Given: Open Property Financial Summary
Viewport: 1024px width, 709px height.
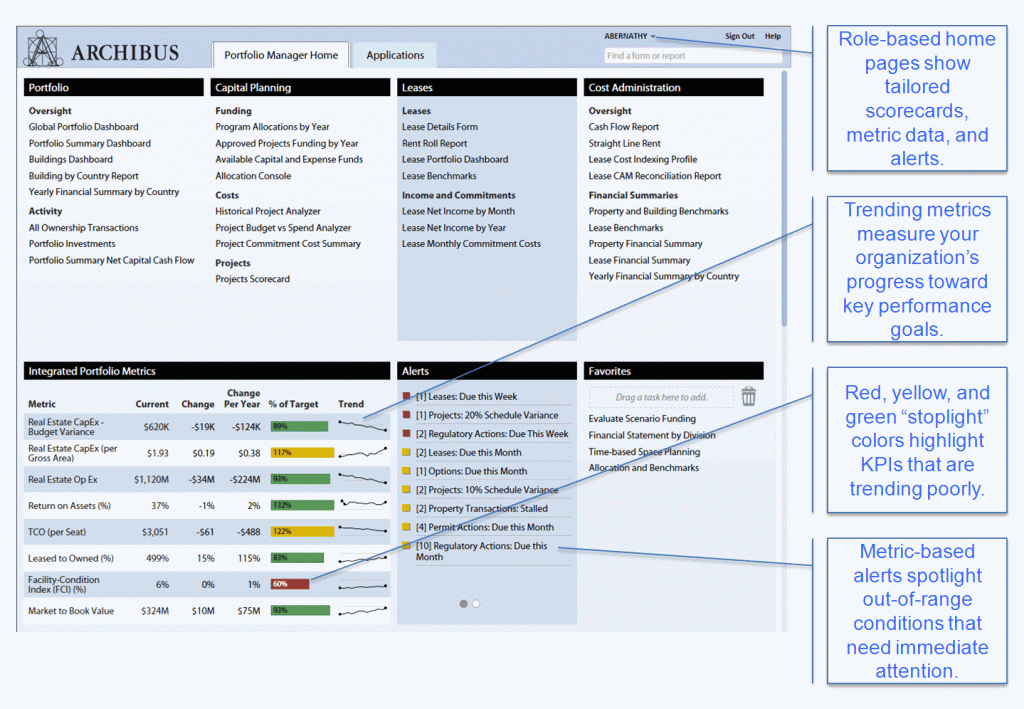Looking at the screenshot, I should coord(645,244).
